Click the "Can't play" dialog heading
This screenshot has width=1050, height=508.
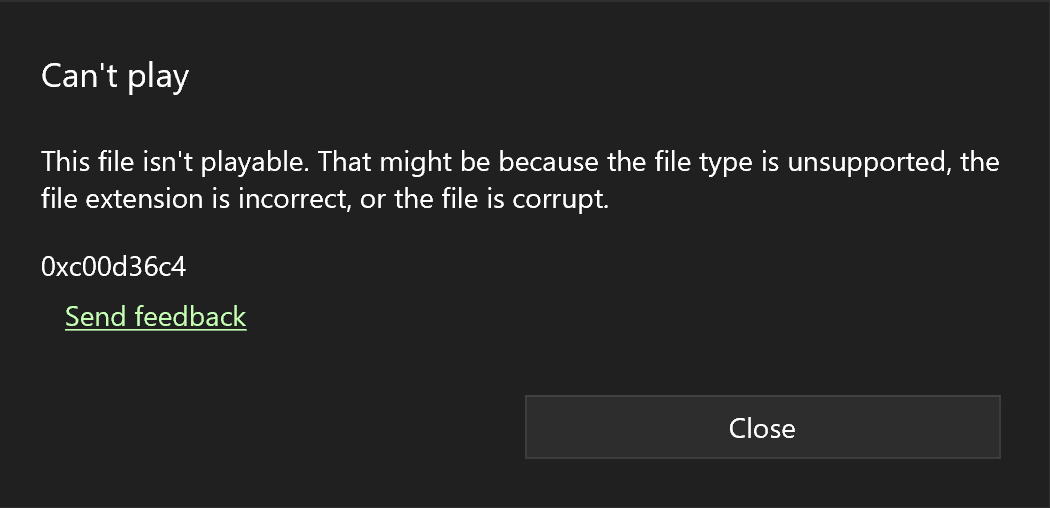coord(115,76)
